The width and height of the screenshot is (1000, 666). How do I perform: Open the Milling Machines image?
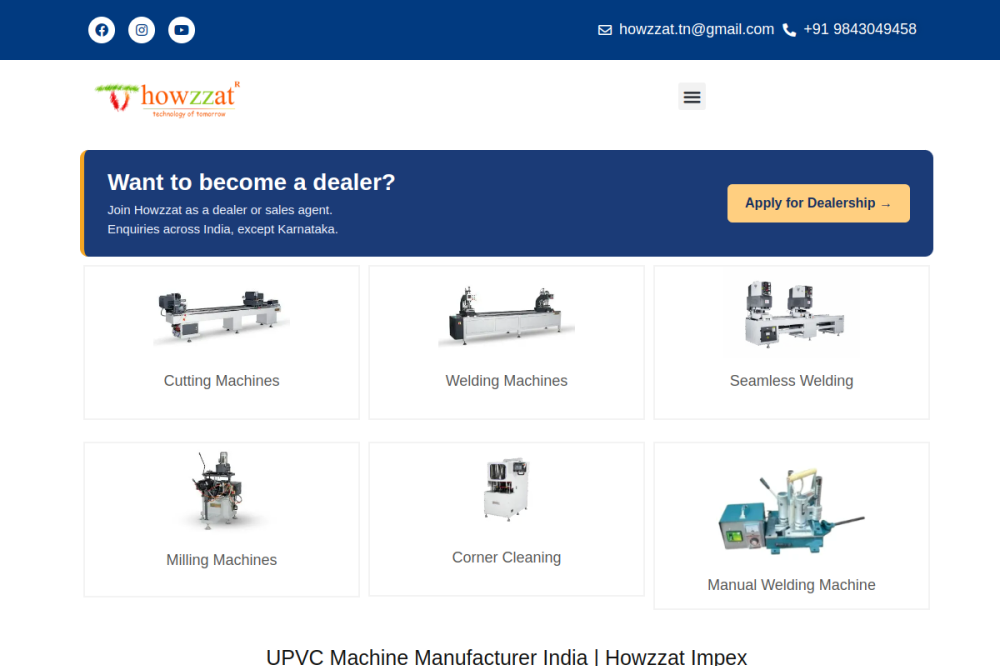click(221, 491)
